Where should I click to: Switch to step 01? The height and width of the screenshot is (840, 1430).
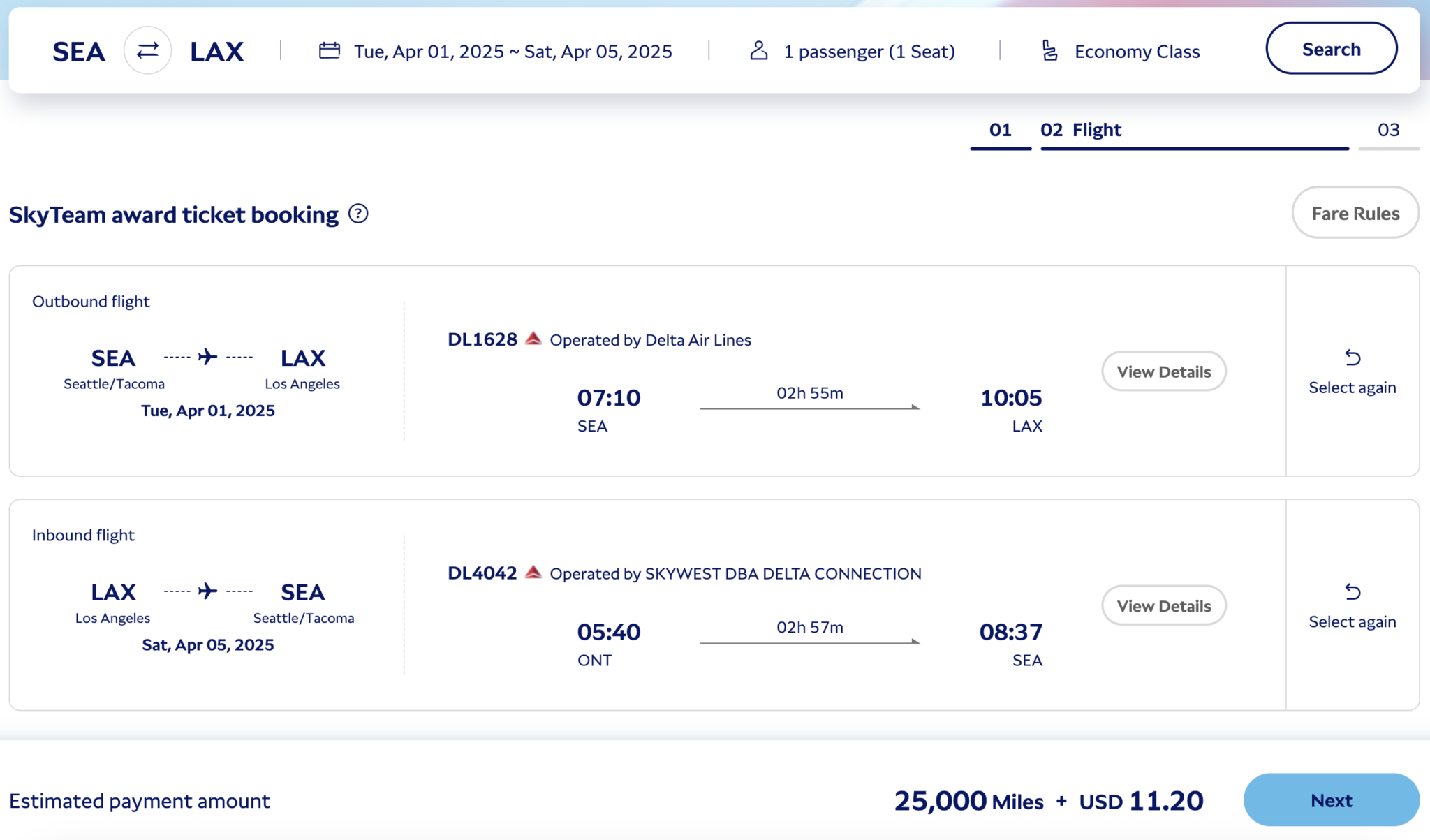coord(1001,129)
